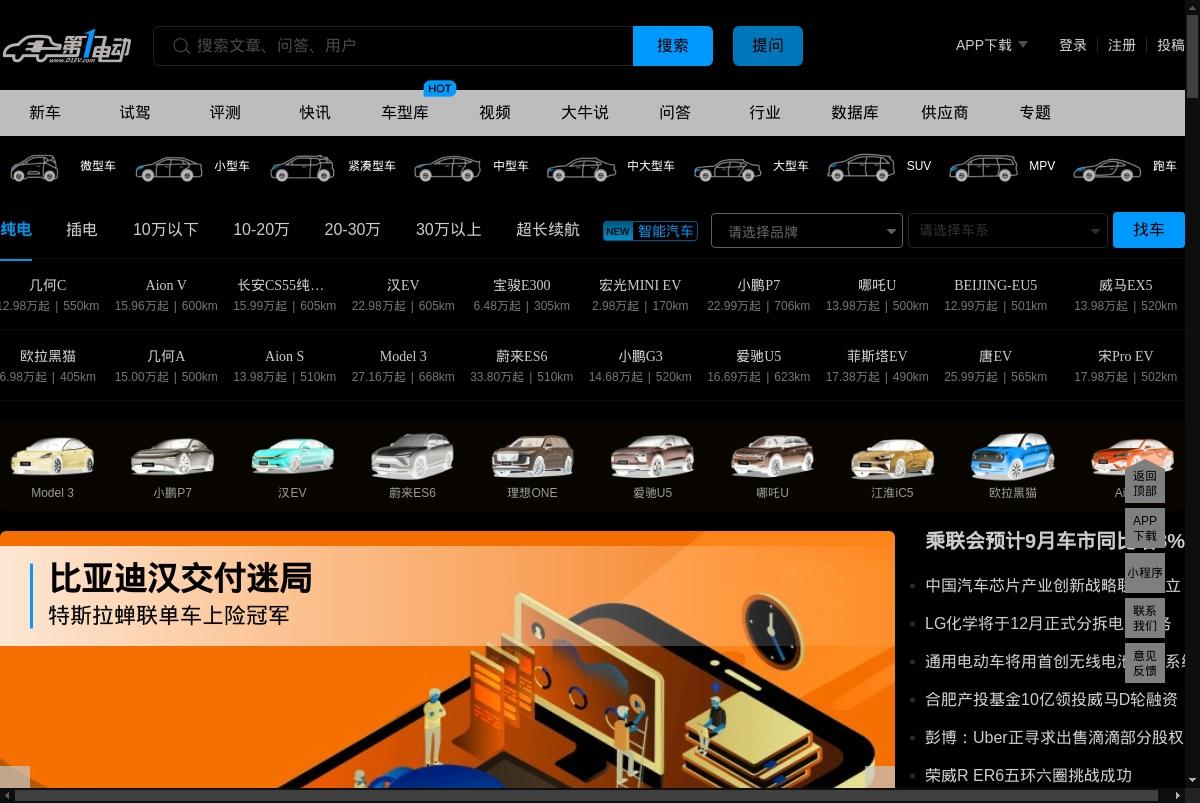Open the Model 3 car thumbnail
Screen dimensions: 1200x803
[53, 458]
